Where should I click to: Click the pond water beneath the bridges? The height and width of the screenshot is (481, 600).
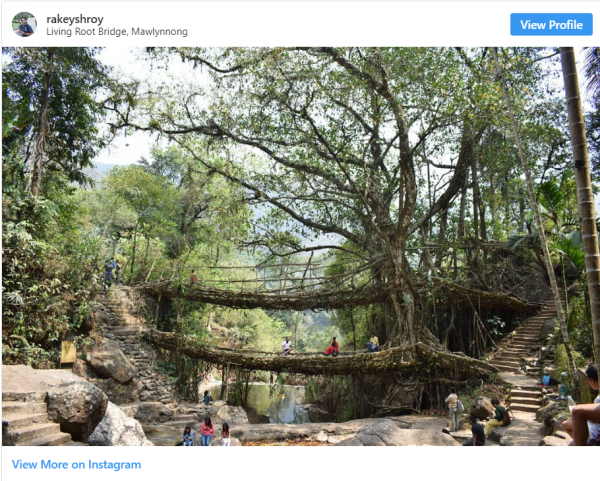[277, 404]
